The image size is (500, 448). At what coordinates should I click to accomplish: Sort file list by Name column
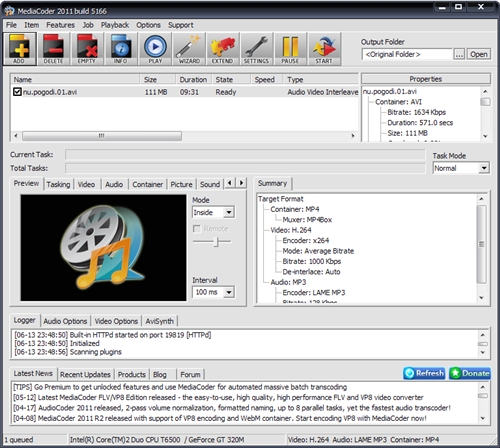(76, 79)
